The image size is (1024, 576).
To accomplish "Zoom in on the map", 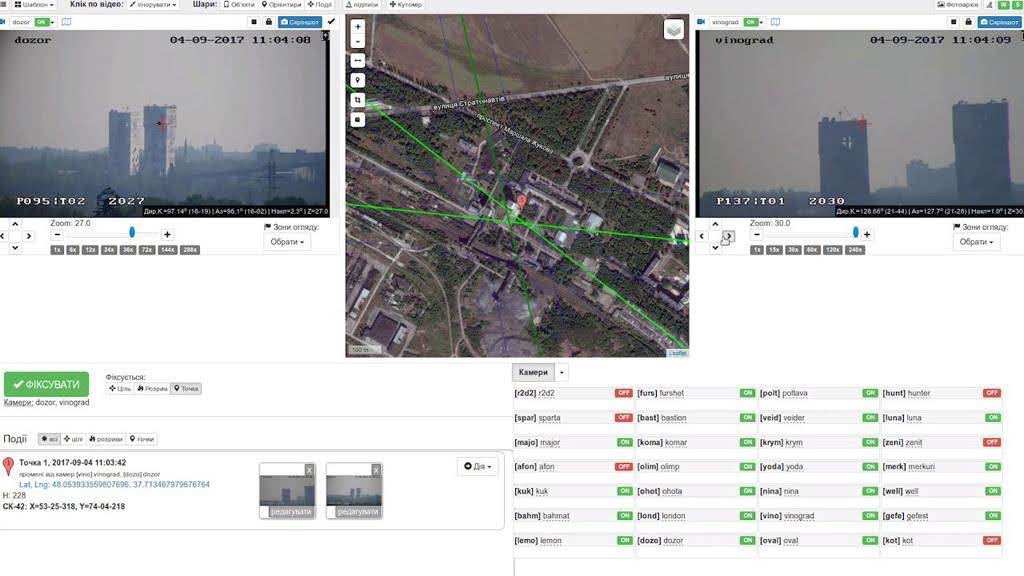I will [x=357, y=27].
